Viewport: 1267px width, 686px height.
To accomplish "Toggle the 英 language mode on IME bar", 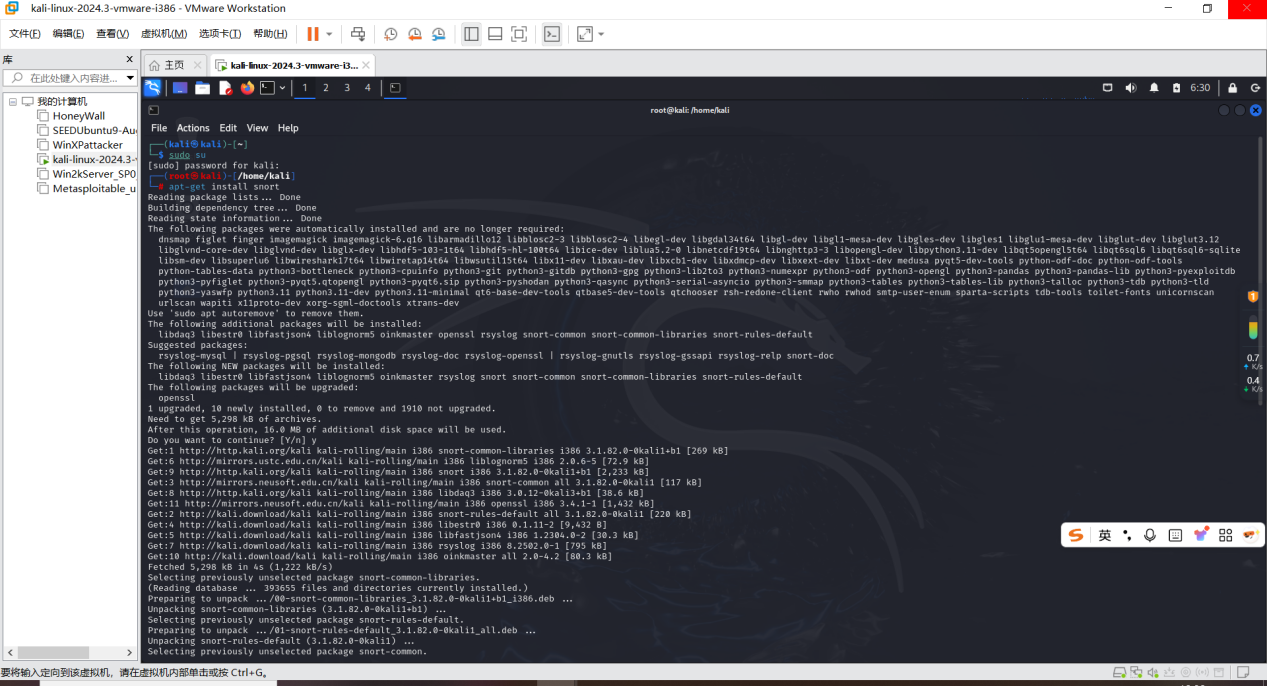I will click(x=1105, y=535).
